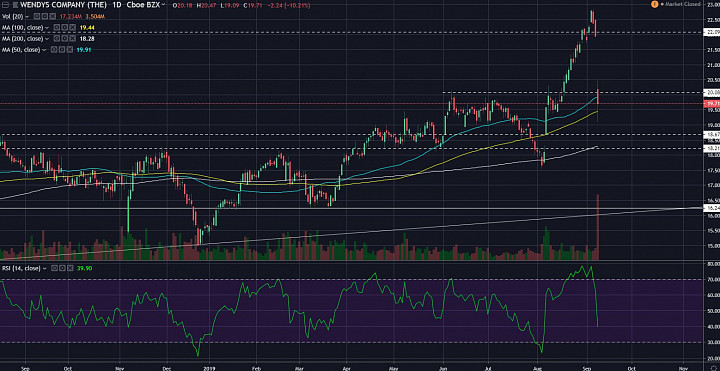Image resolution: width=720 pixels, height=371 pixels.
Task: Hide the MA (200, close) indicator
Action: tap(57, 39)
